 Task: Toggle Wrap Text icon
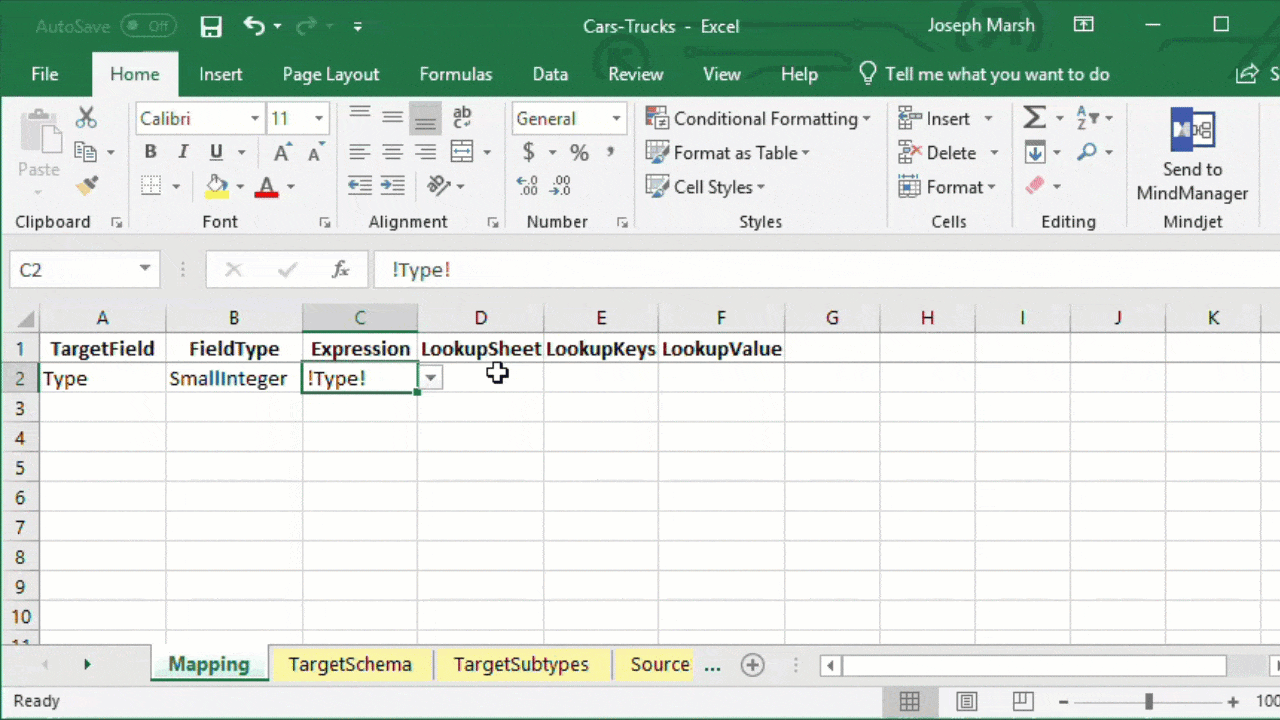pos(462,118)
